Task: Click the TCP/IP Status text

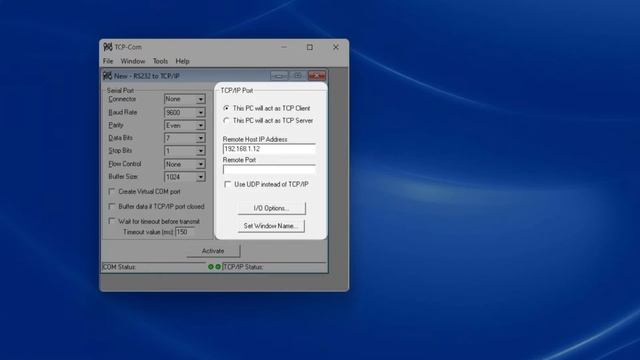Action: [x=243, y=267]
